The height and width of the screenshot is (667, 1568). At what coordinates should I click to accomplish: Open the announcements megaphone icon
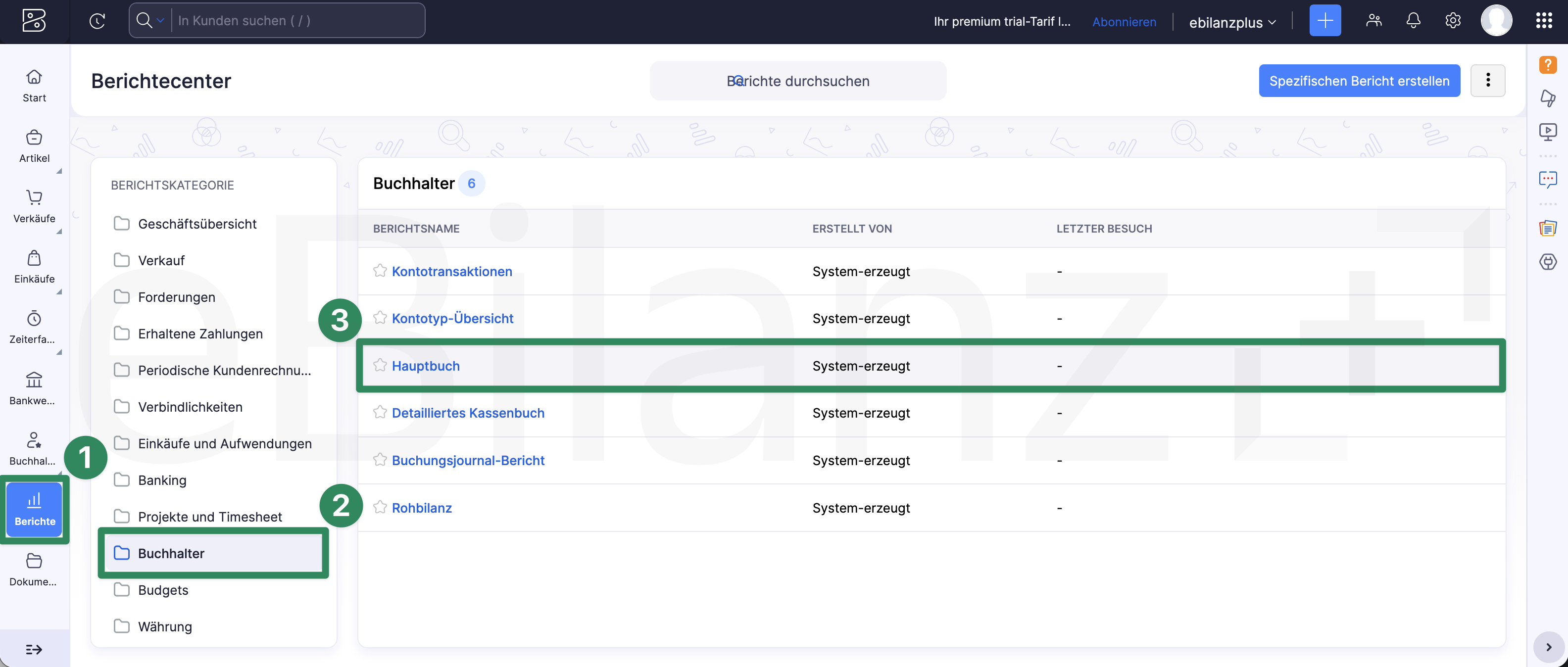click(1547, 98)
